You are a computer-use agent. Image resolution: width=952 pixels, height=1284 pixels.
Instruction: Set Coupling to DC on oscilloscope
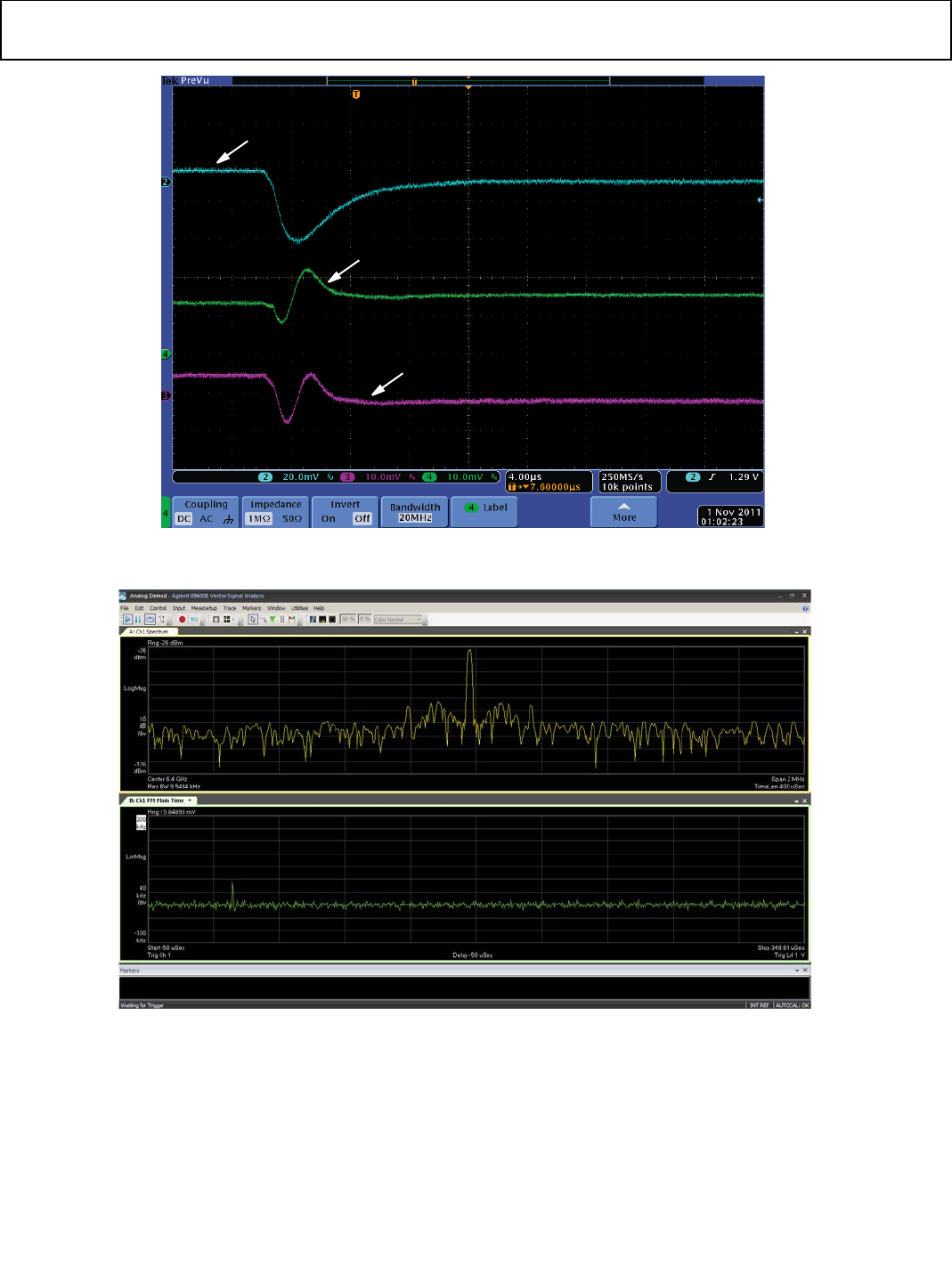tap(184, 519)
